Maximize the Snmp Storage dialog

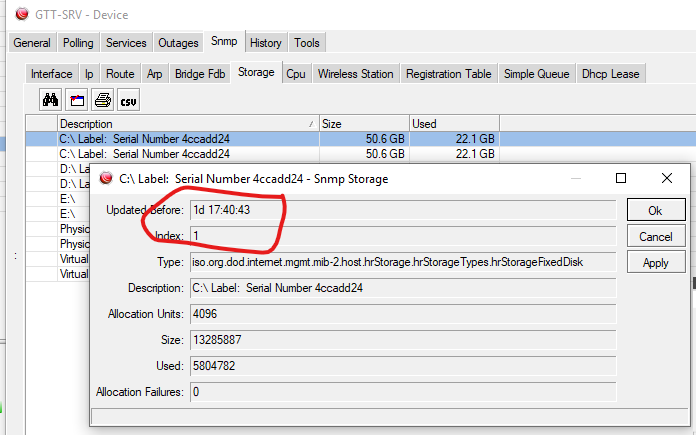click(x=621, y=178)
